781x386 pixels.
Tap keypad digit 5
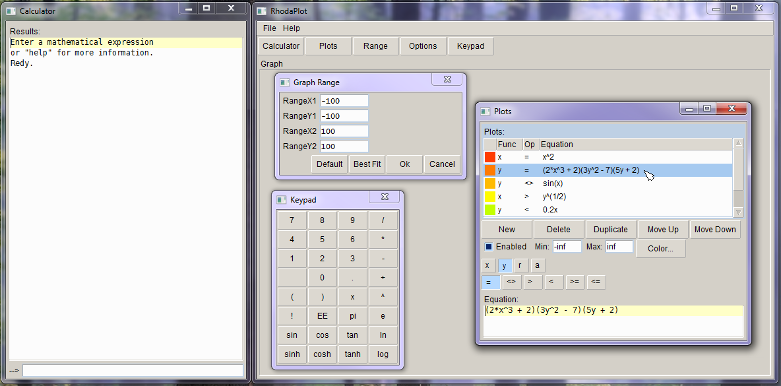tap(322, 239)
